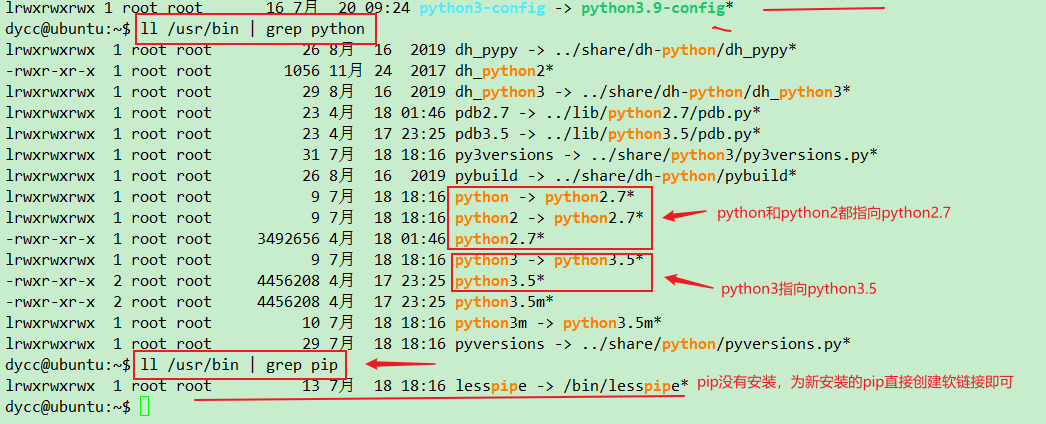Click the green terminal cursor on the last prompt
This screenshot has height=424, width=1046.
pyautogui.click(x=145, y=407)
